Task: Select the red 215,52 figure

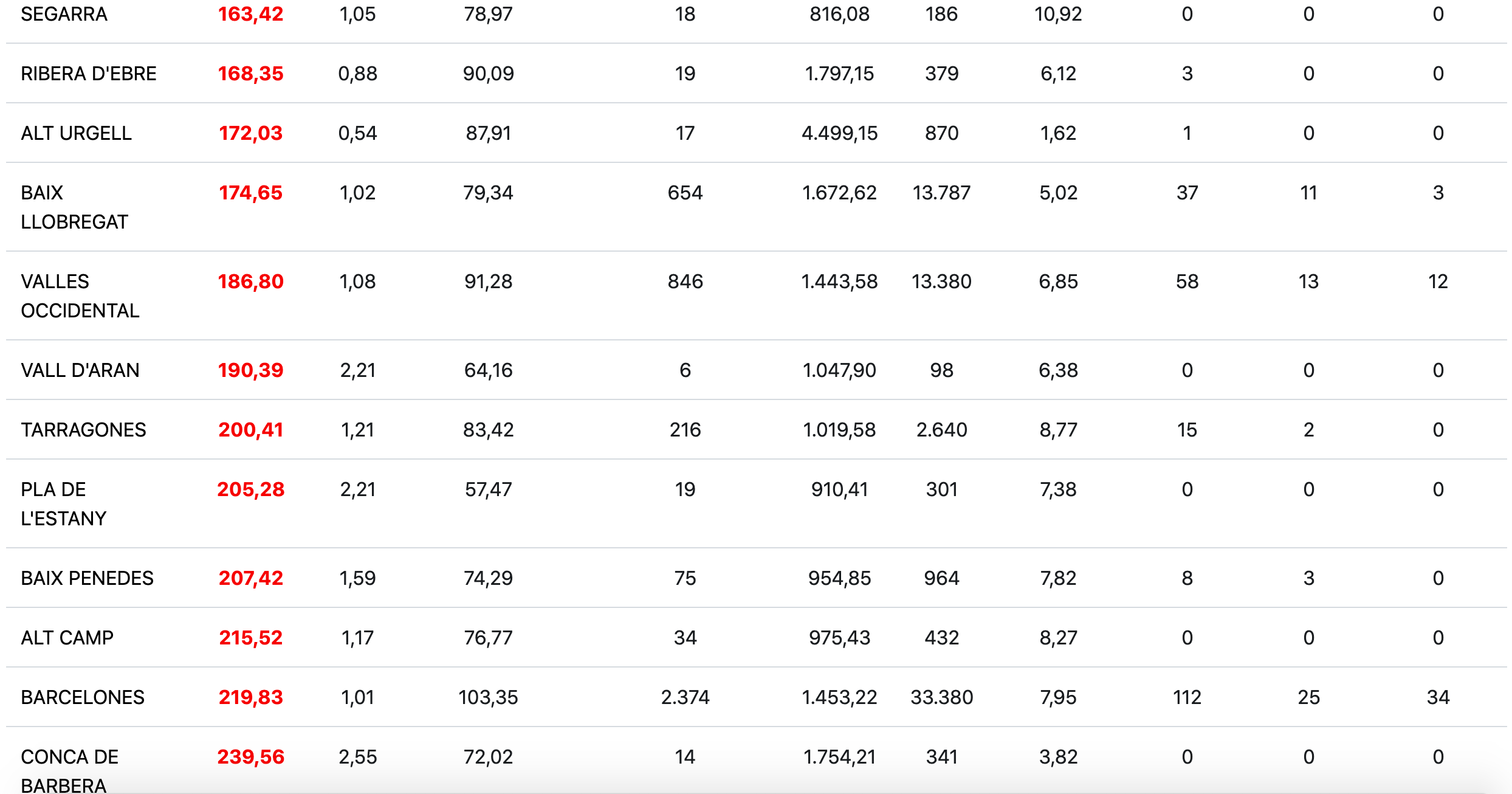Action: 250,638
